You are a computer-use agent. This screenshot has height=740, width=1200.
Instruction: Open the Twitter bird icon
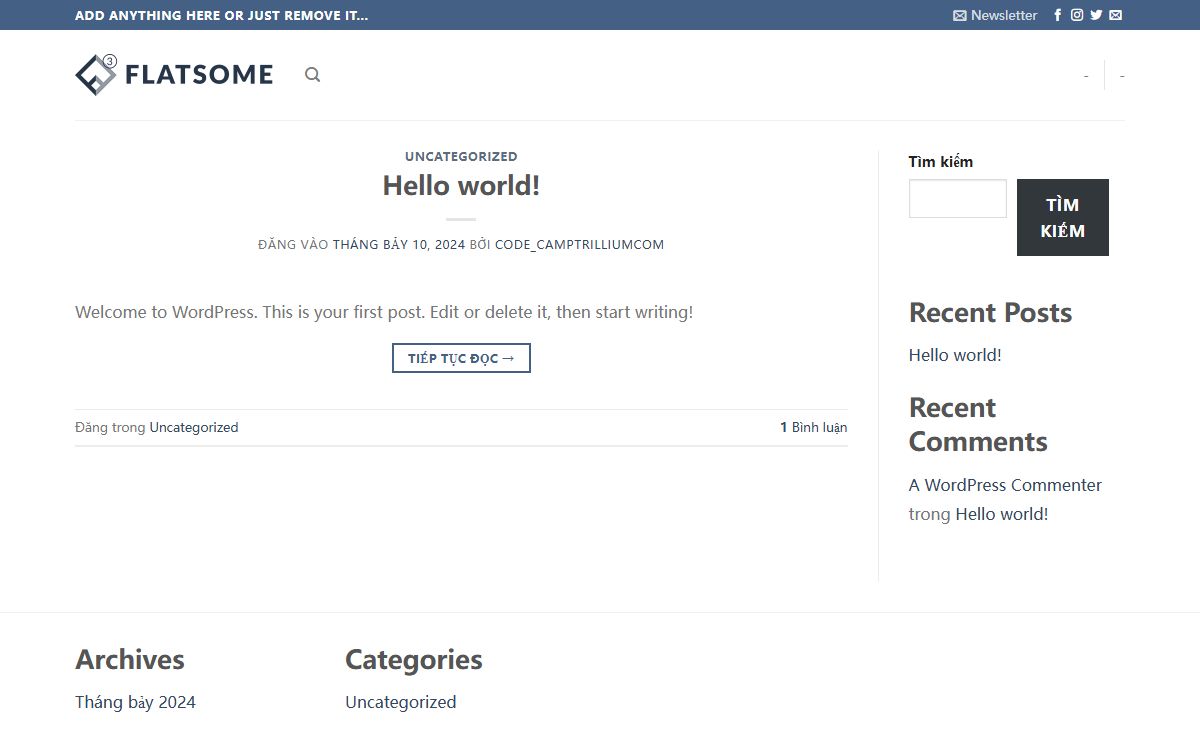(x=1096, y=15)
